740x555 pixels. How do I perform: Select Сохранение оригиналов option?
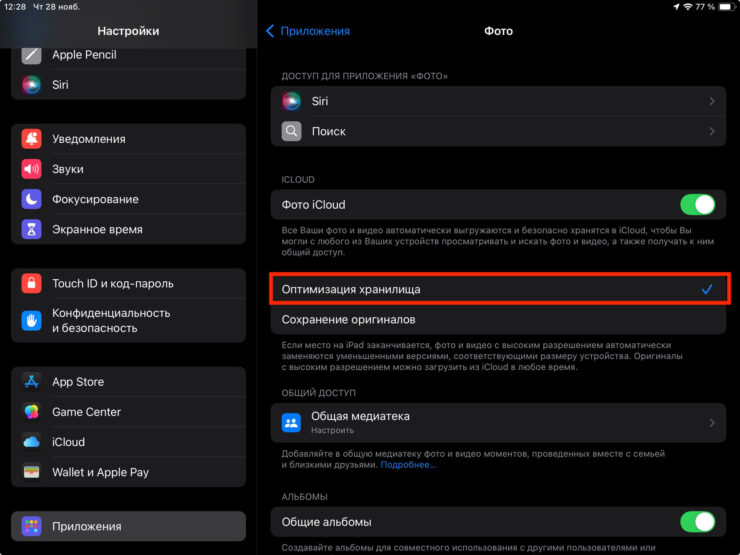348,319
